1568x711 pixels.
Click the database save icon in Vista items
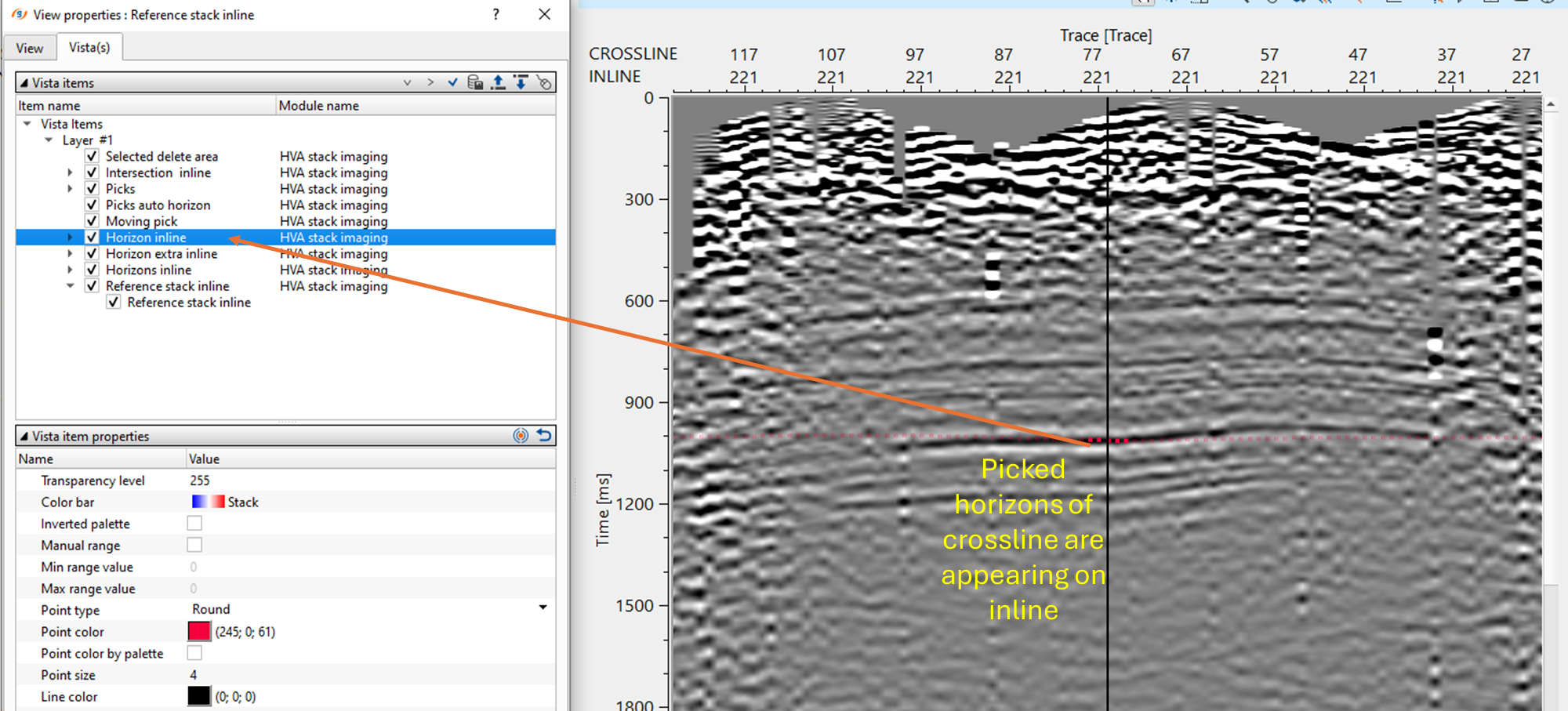tap(475, 82)
